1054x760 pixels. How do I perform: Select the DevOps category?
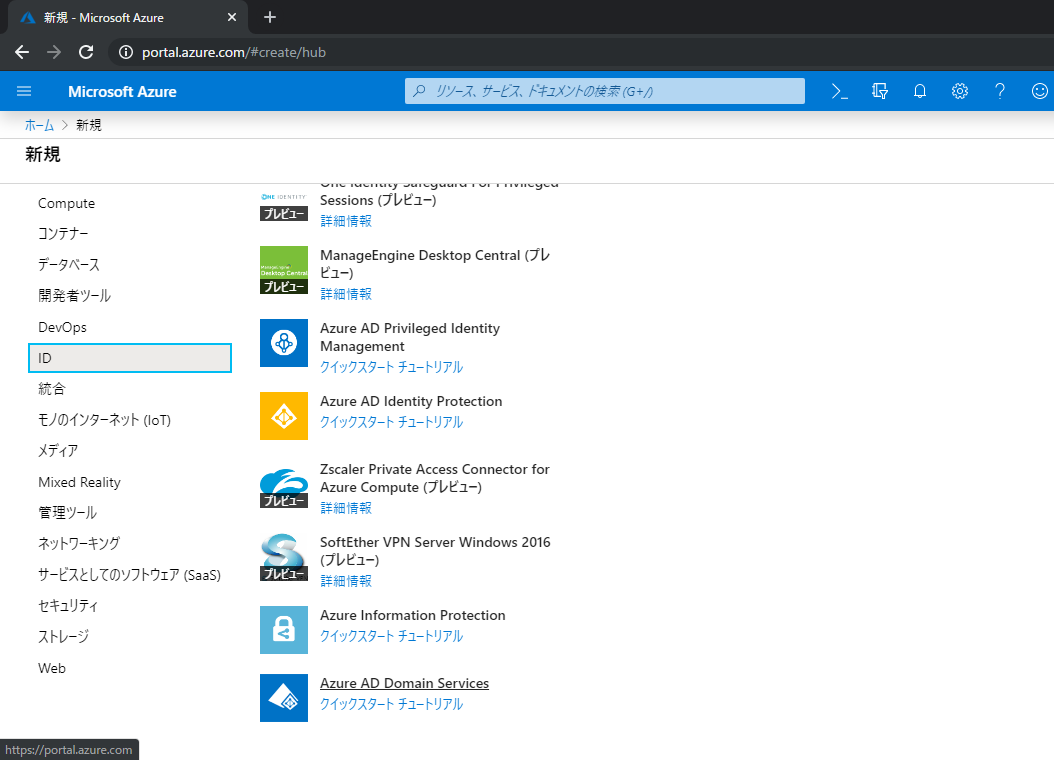coord(63,327)
